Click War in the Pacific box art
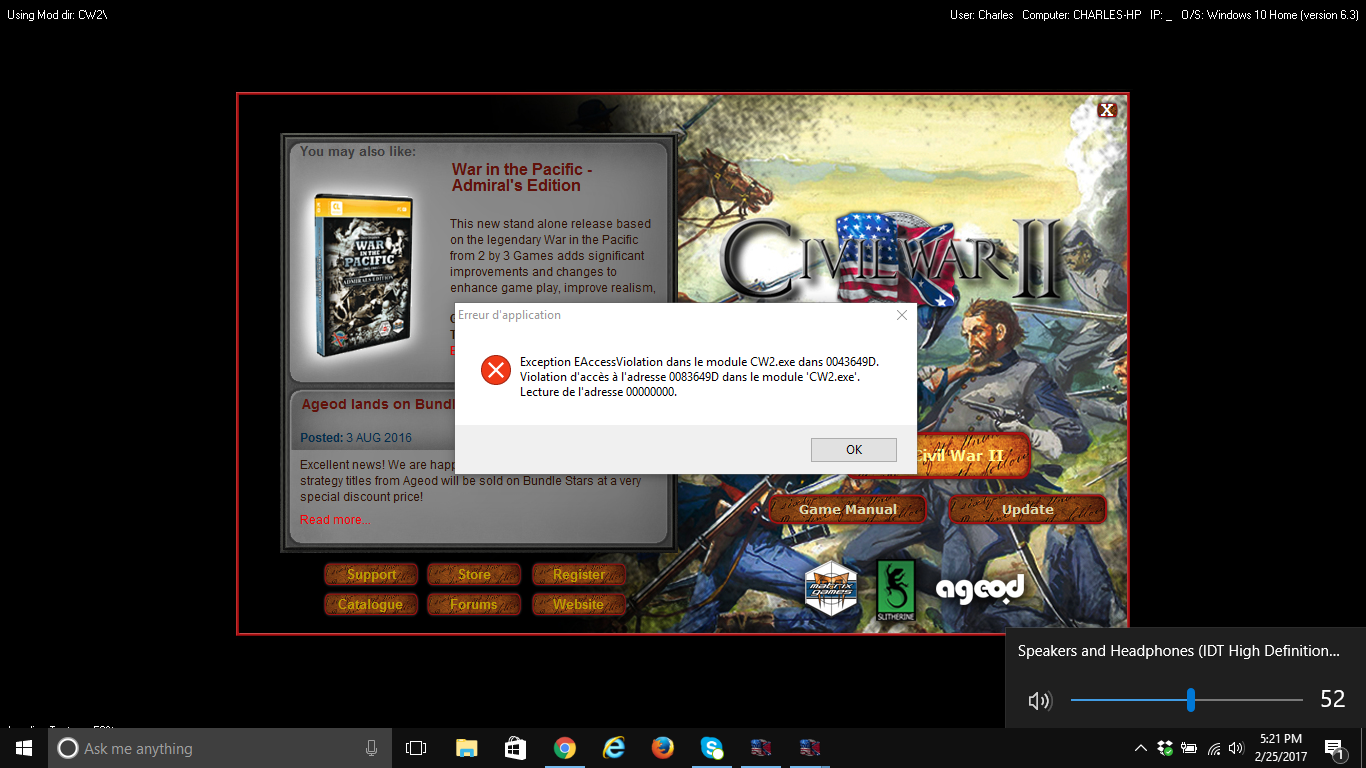The height and width of the screenshot is (768, 1366). coord(362,276)
